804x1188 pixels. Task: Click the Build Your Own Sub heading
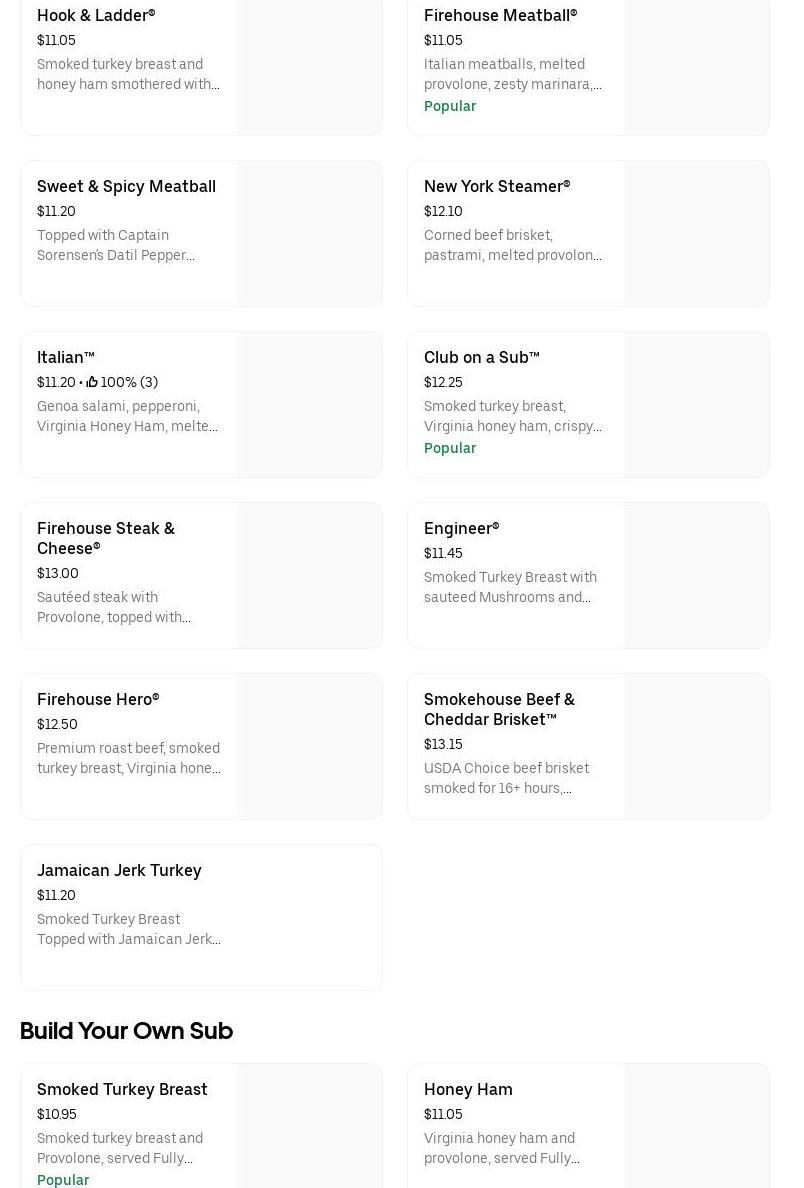tap(126, 1031)
